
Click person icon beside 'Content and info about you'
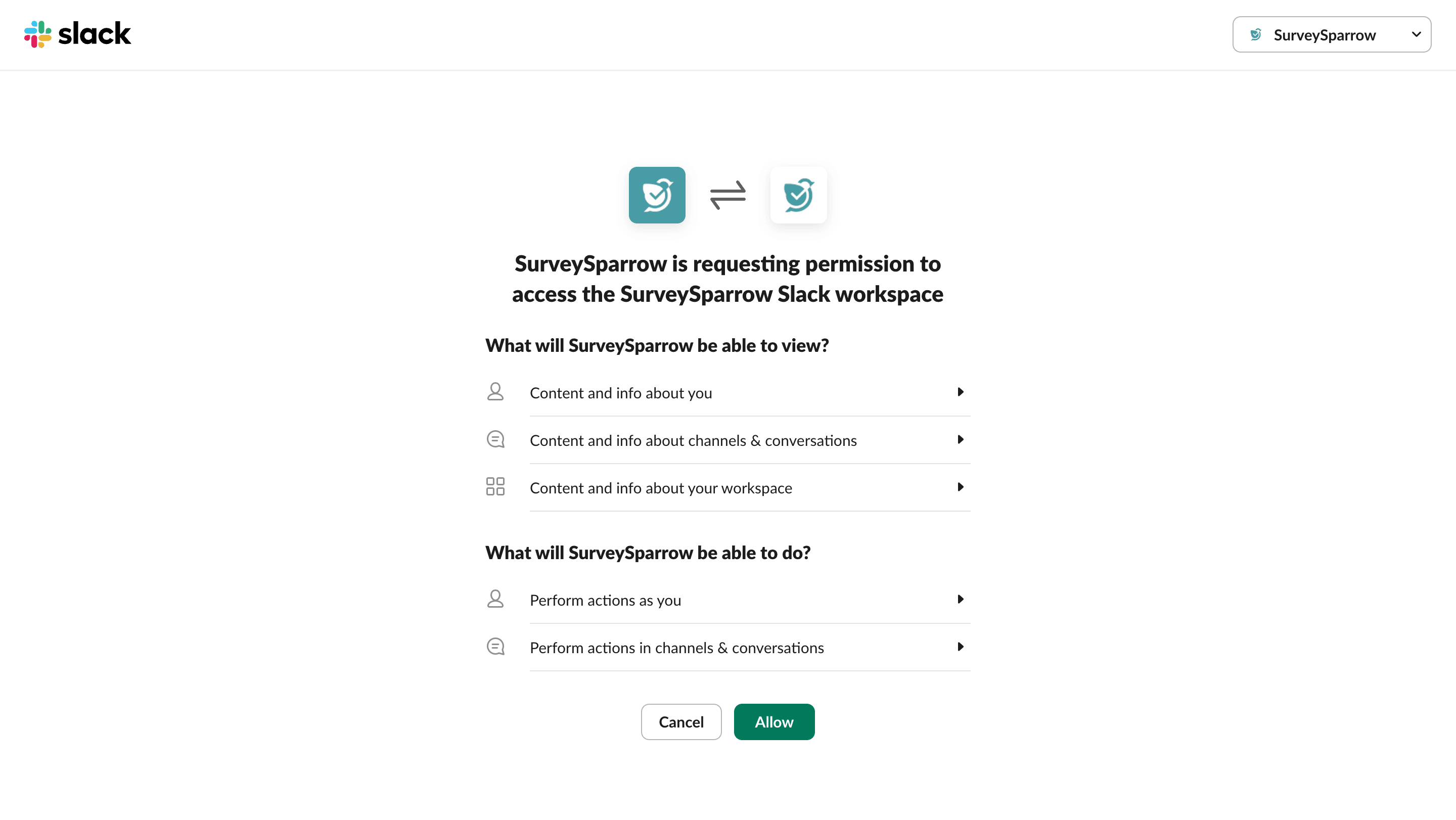click(495, 392)
